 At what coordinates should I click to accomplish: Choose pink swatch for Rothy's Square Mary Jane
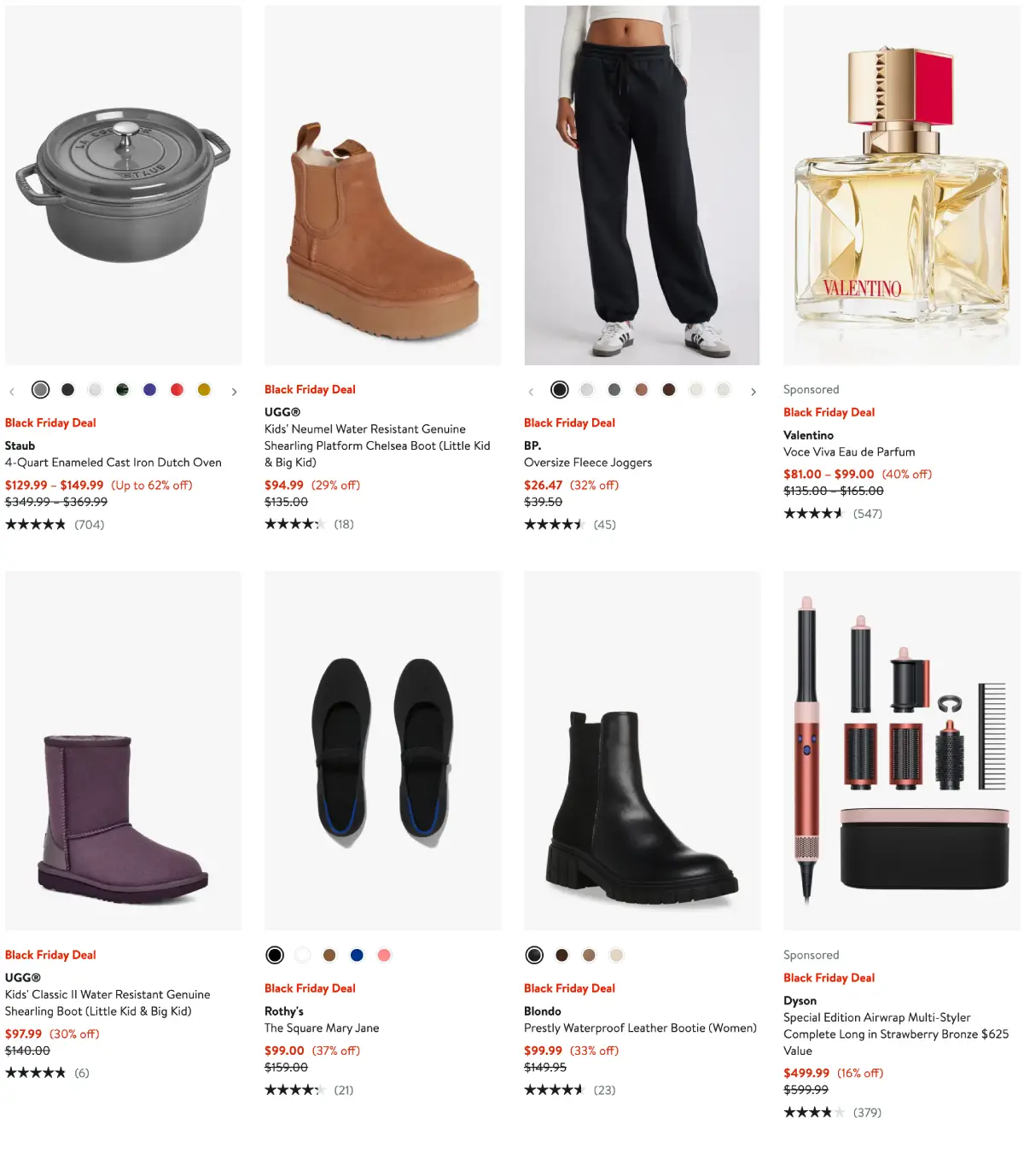[384, 955]
